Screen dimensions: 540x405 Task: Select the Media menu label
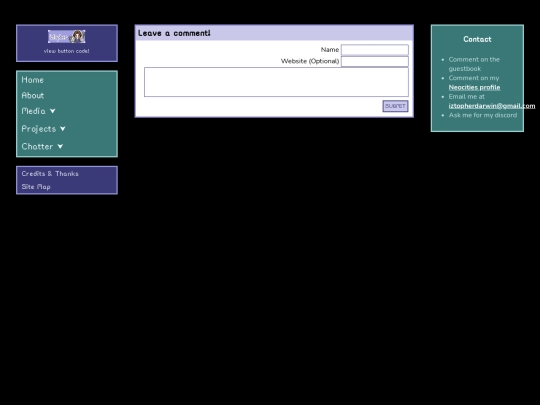pos(33,111)
